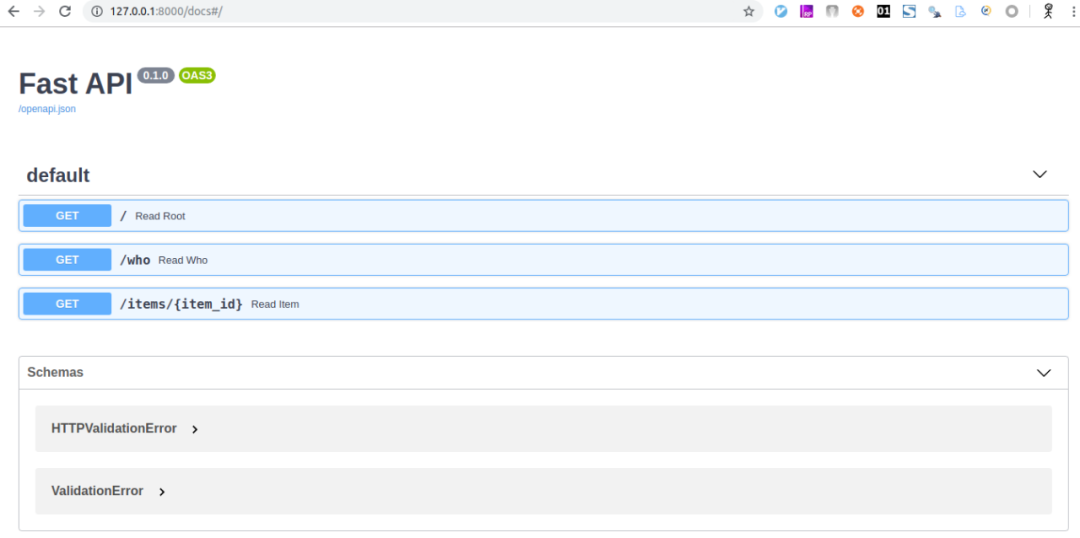Click the GET badge on the root endpoint
1080x538 pixels.
(x=67, y=216)
